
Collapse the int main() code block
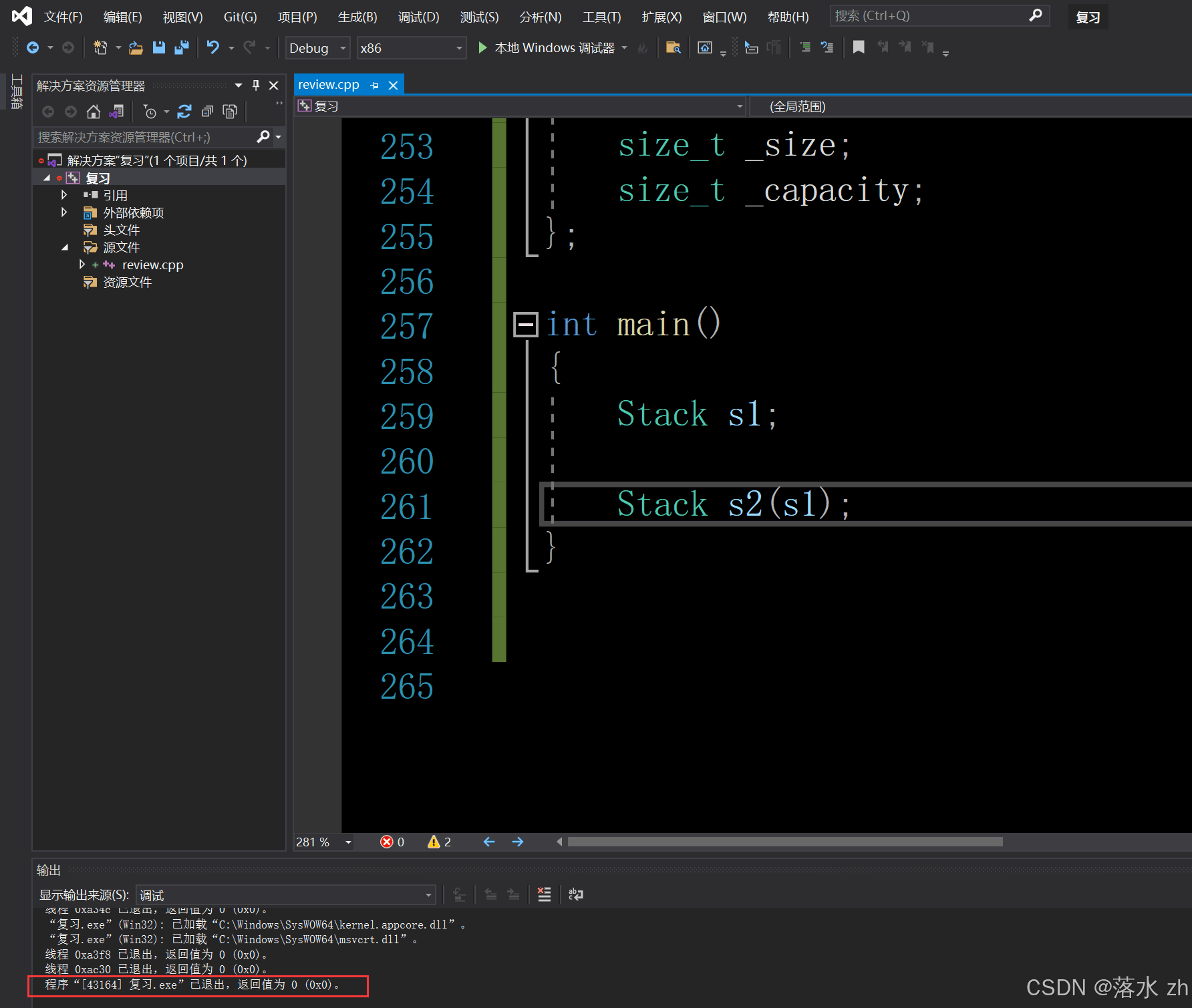[525, 325]
